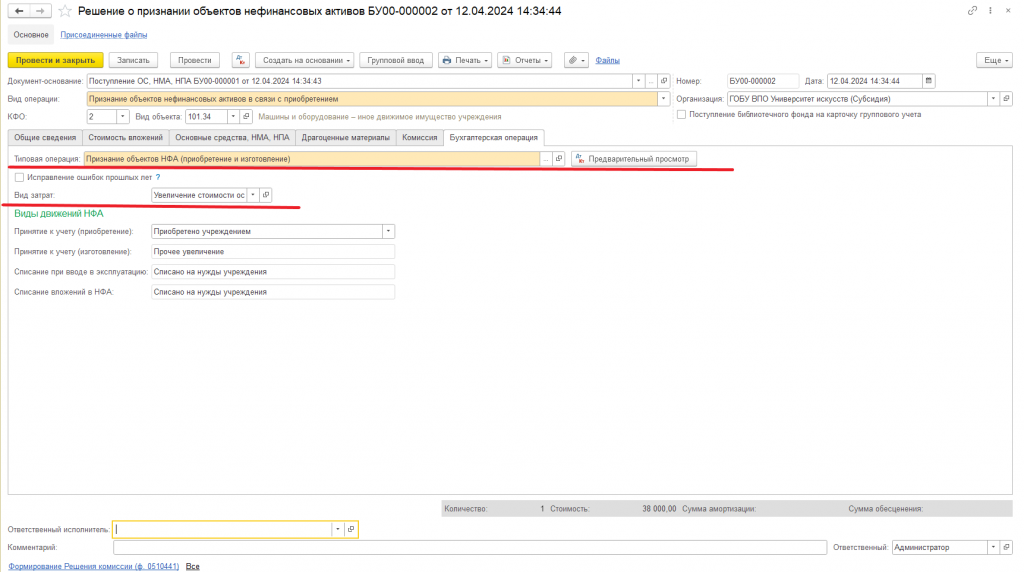Open Присоединенные файлы link
This screenshot has height=572, width=1024.
click(x=104, y=35)
